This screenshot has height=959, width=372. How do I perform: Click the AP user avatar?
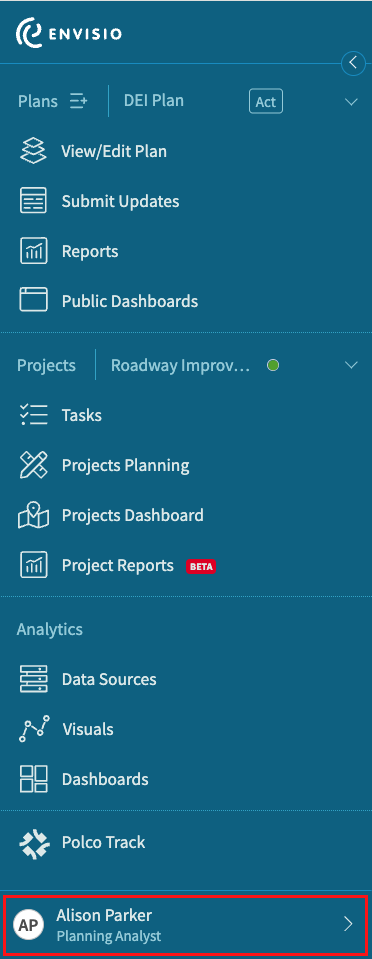tap(28, 924)
